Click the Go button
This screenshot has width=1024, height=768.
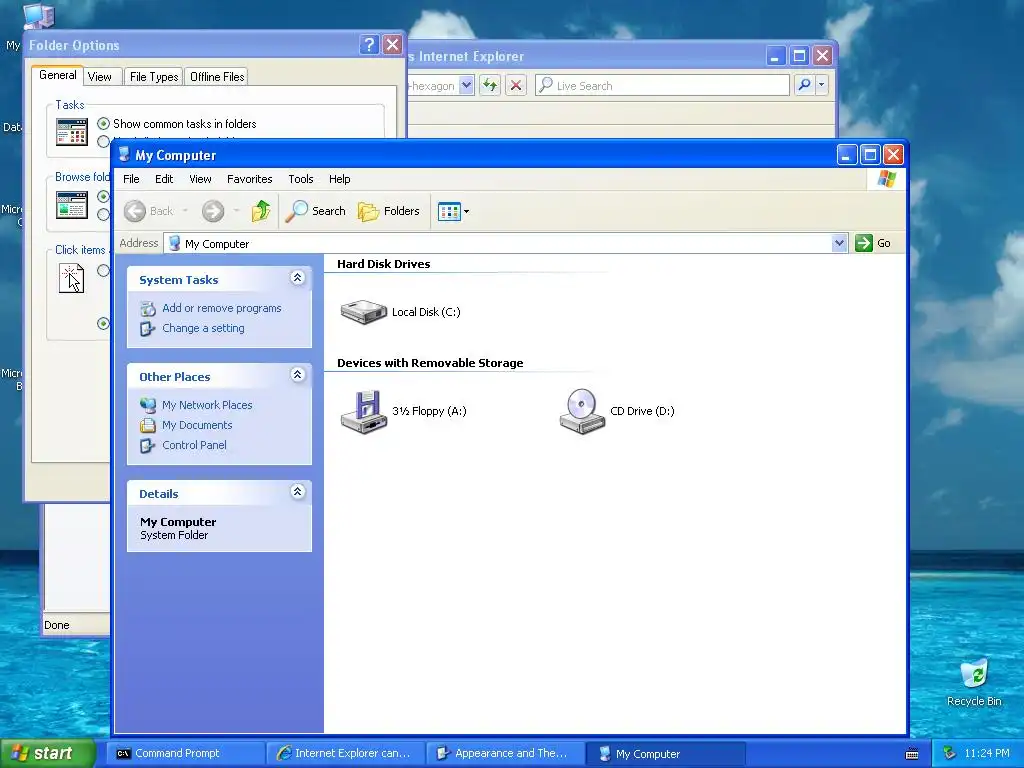tap(873, 243)
